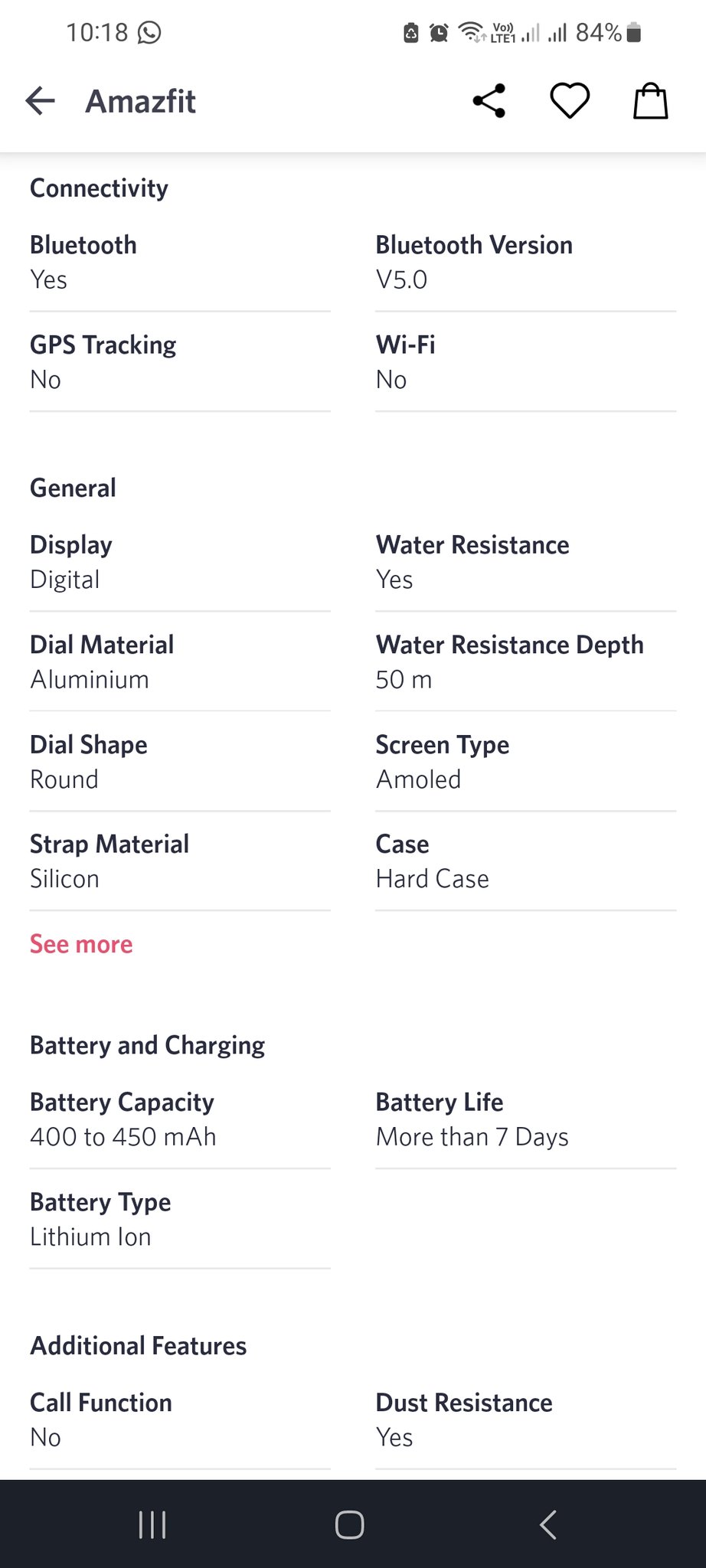The height and width of the screenshot is (1568, 706).
Task: Open recent apps navigation button
Action: pyautogui.click(x=152, y=1524)
